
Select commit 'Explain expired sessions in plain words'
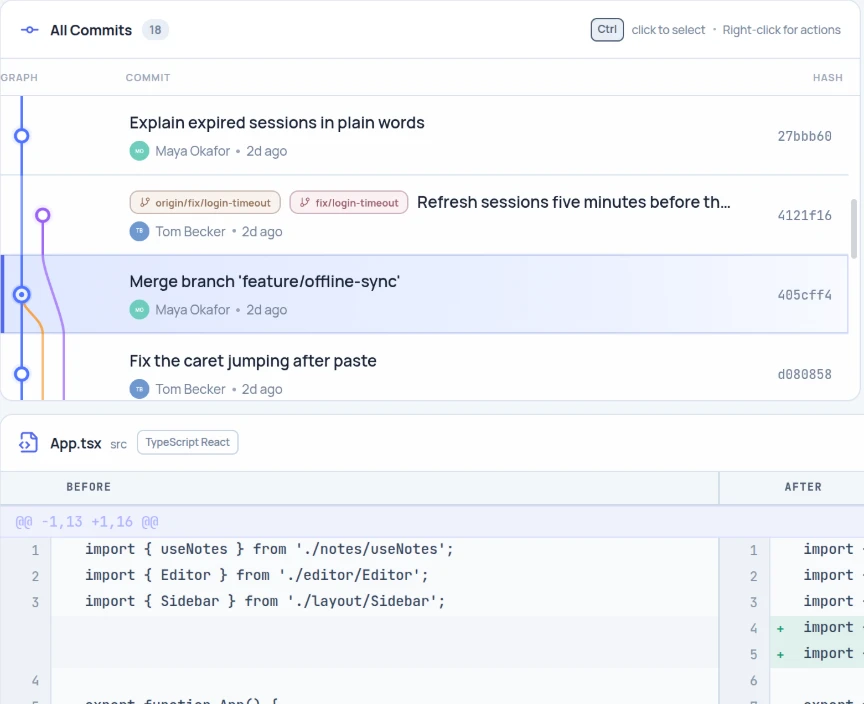424,136
